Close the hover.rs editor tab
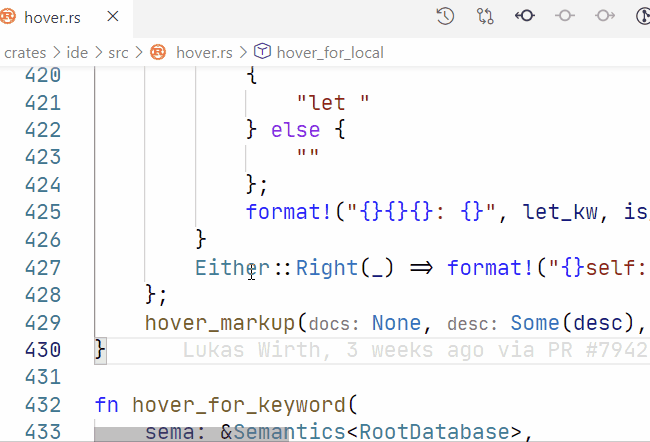 [113, 17]
